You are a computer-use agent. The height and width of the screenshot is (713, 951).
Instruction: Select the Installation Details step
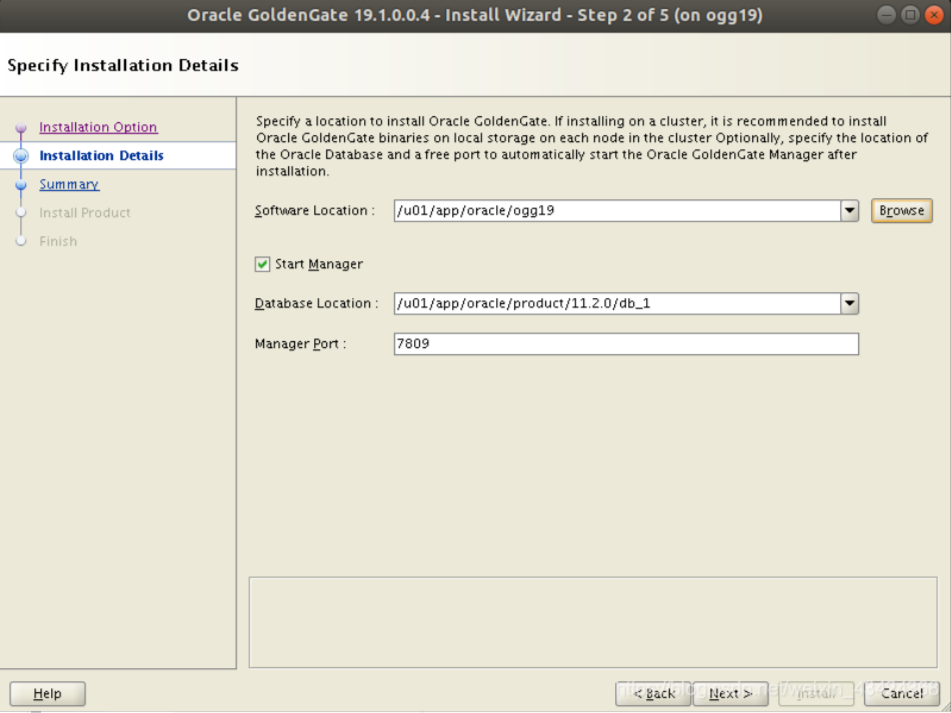[101, 156]
